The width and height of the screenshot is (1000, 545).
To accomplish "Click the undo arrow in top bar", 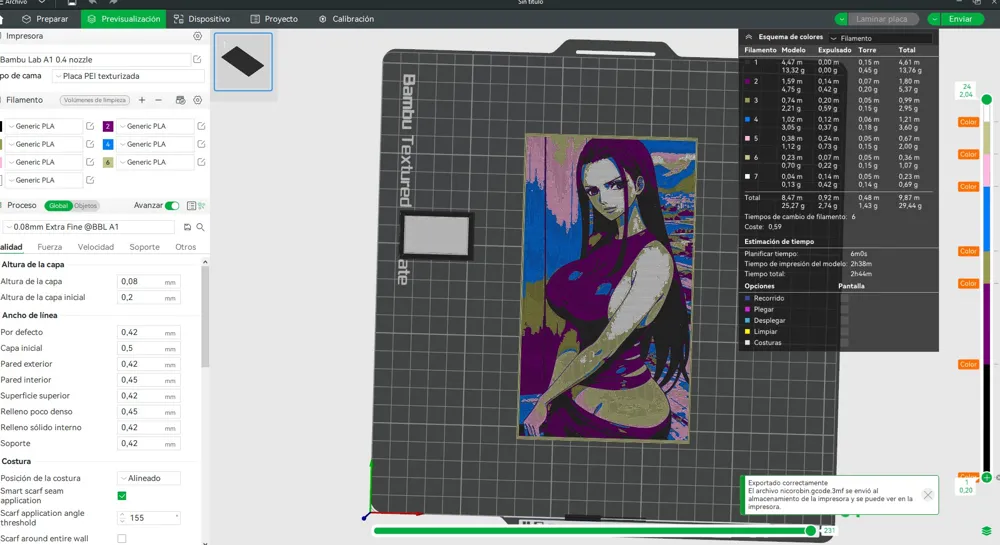I will 93,3.
